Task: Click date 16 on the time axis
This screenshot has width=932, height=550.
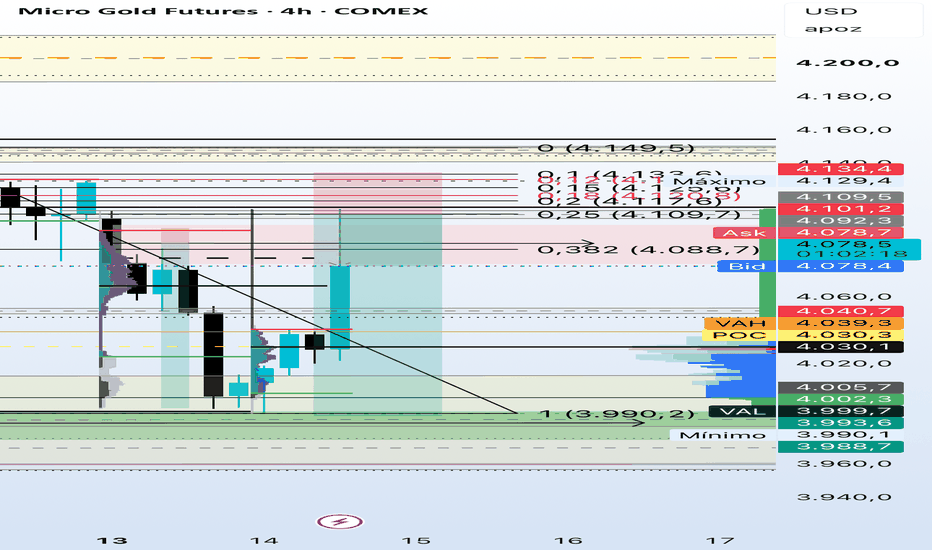Action: tap(568, 540)
